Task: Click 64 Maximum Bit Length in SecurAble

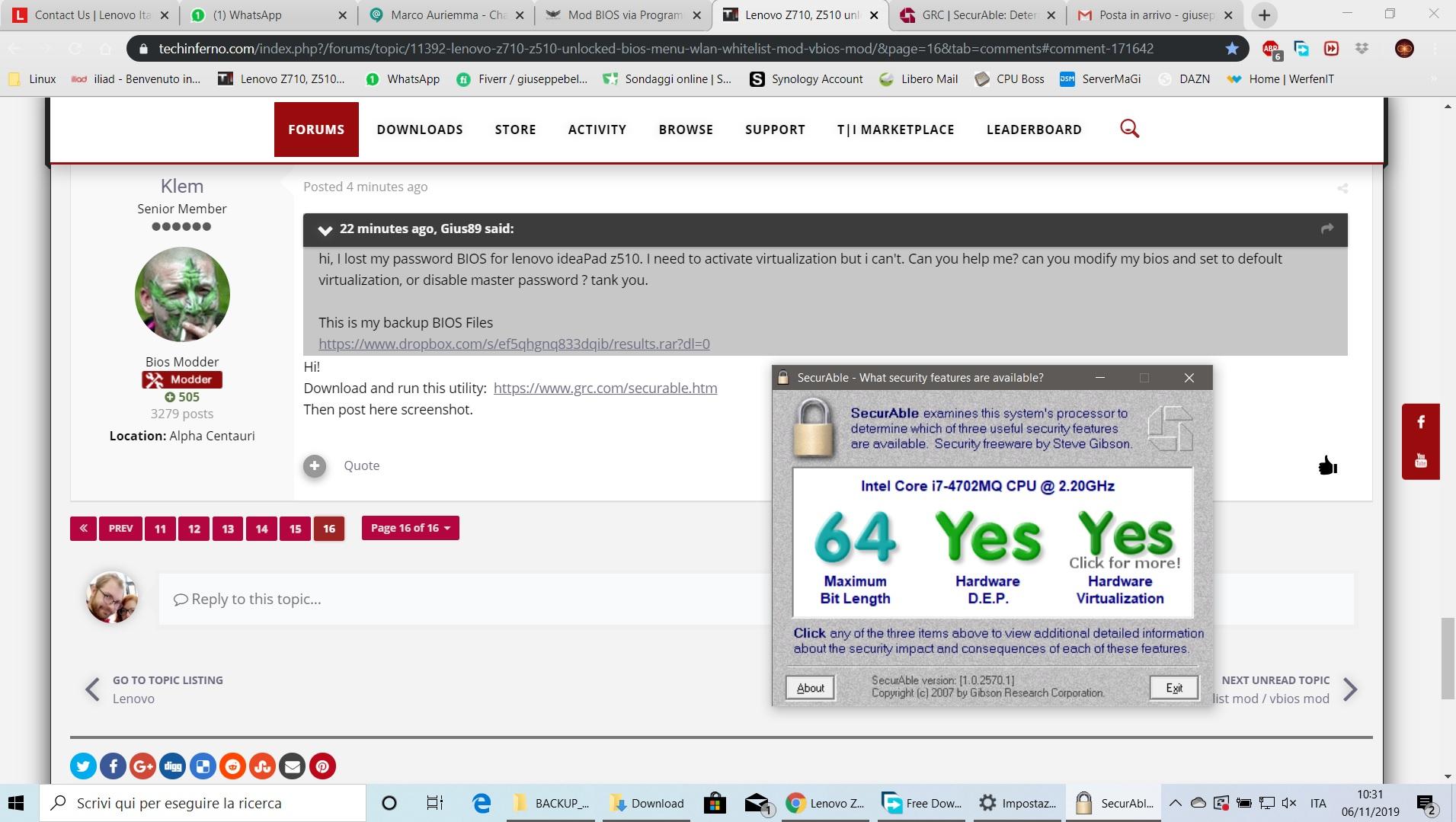Action: coord(855,557)
